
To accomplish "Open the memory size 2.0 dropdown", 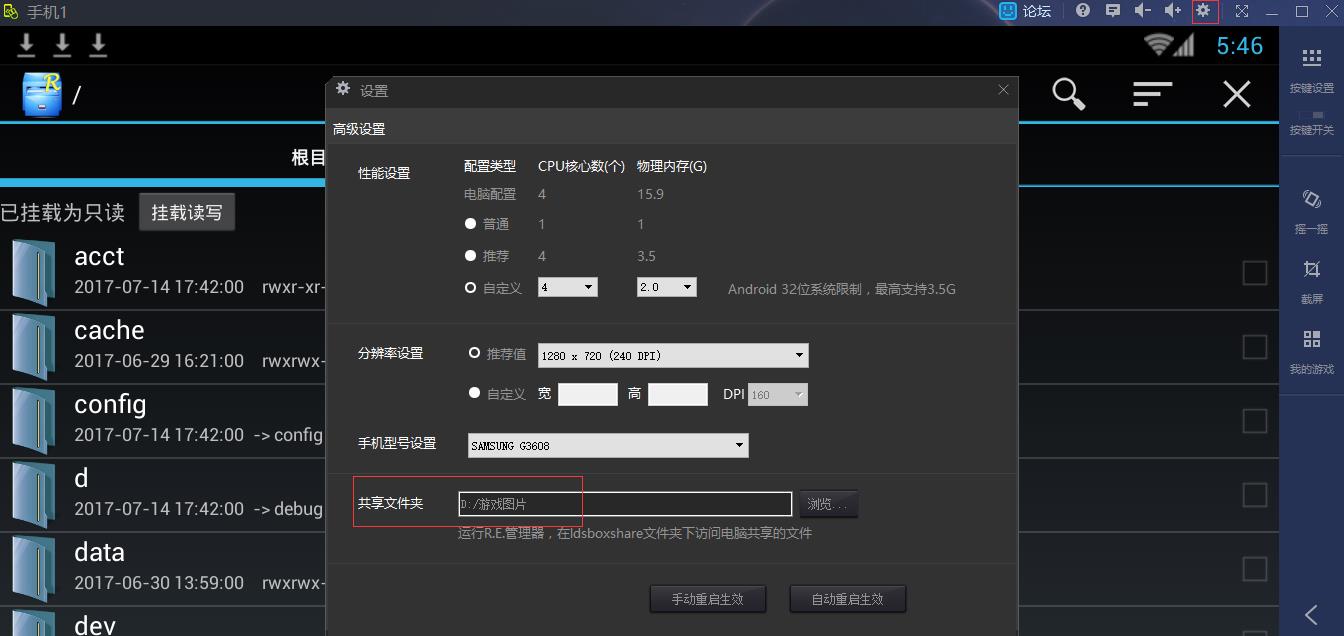I will pos(666,287).
